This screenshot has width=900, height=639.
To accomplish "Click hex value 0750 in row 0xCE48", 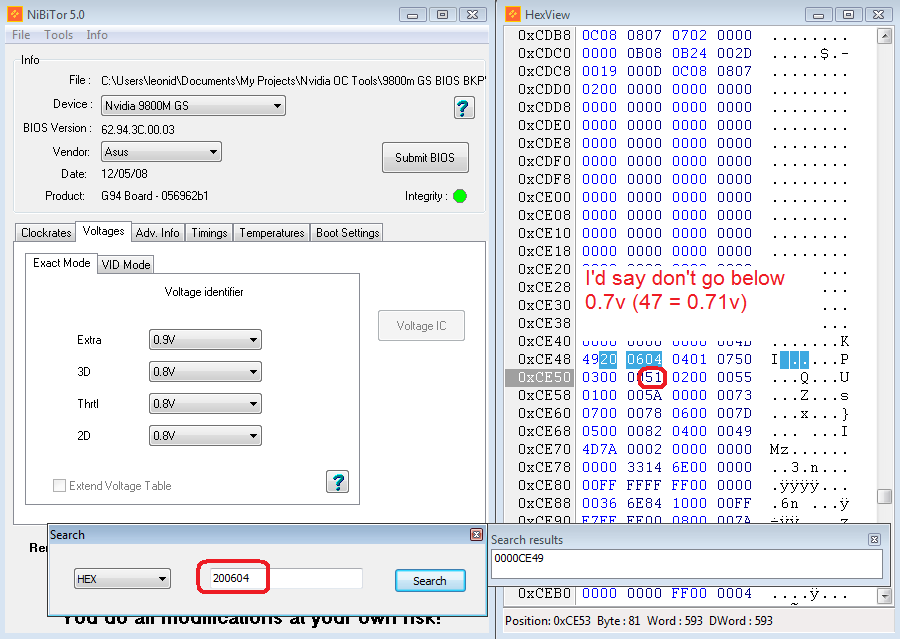I will tap(734, 359).
